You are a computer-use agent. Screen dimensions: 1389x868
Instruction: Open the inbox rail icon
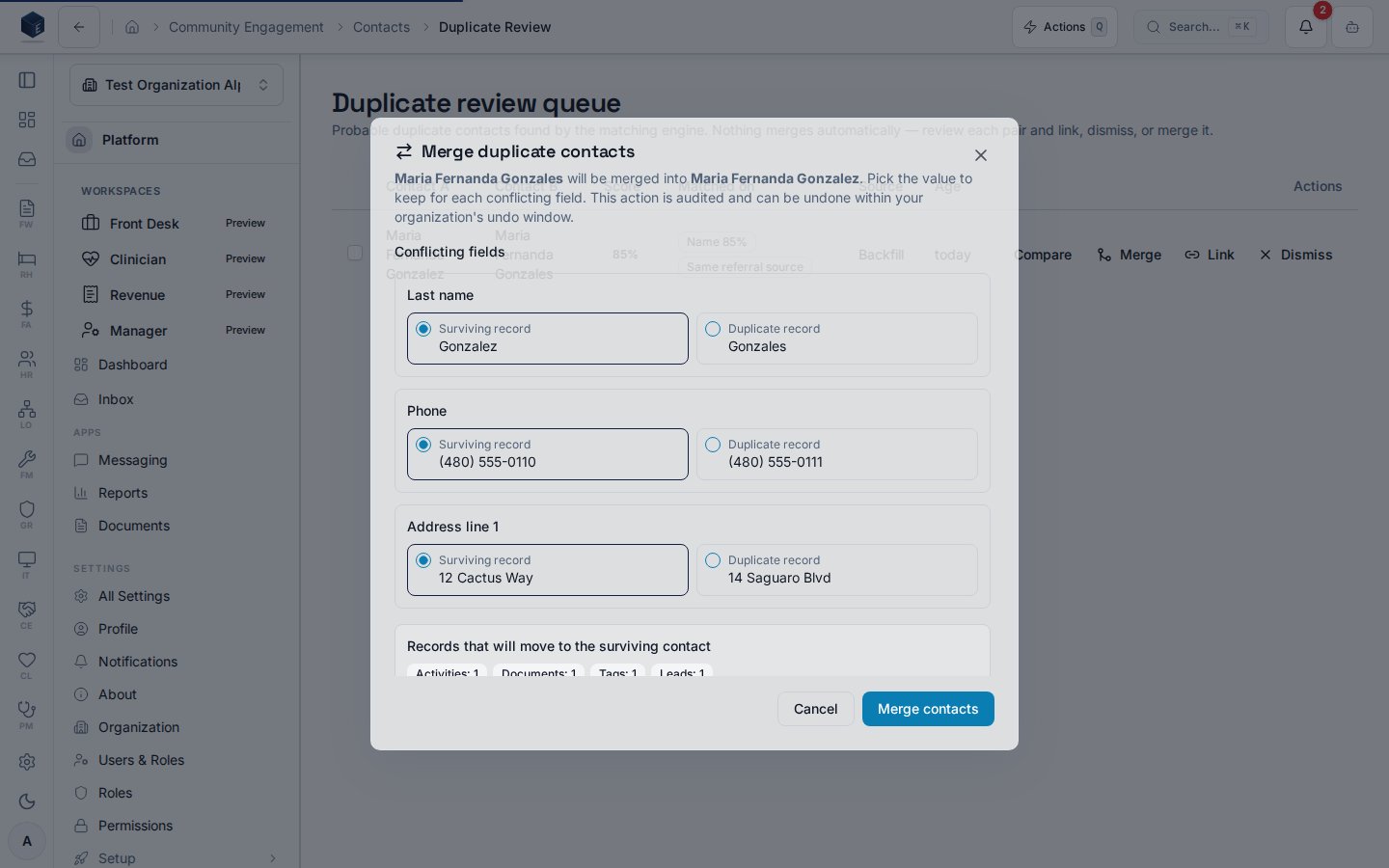(x=27, y=159)
